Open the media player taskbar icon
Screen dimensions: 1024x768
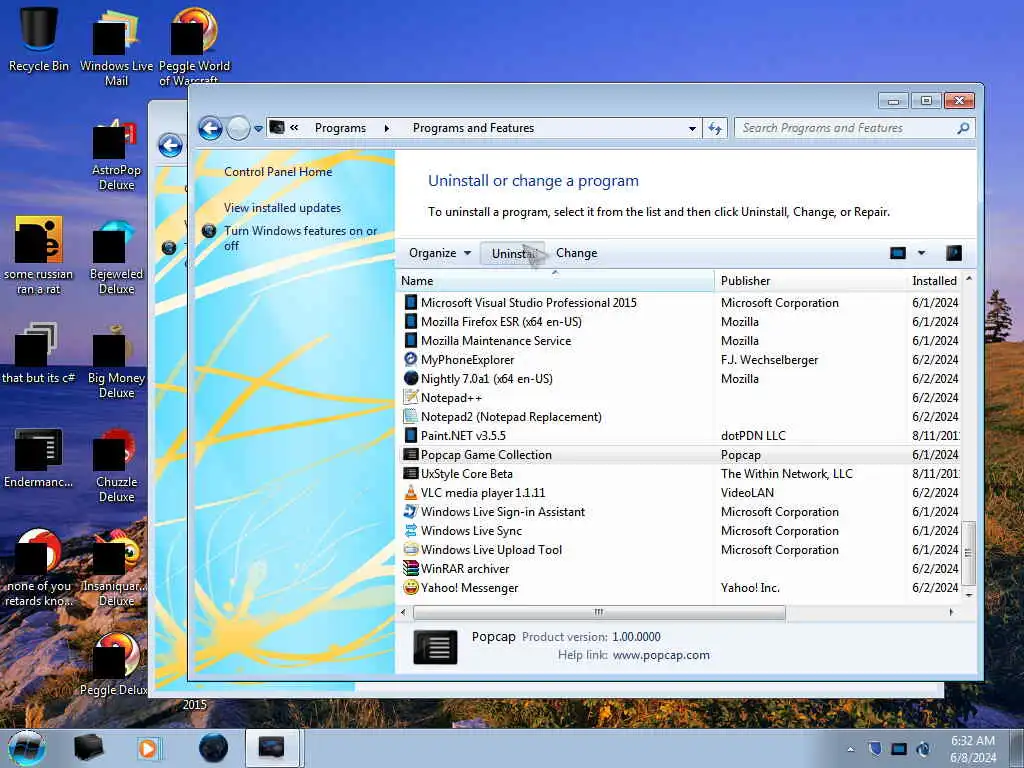pyautogui.click(x=148, y=748)
